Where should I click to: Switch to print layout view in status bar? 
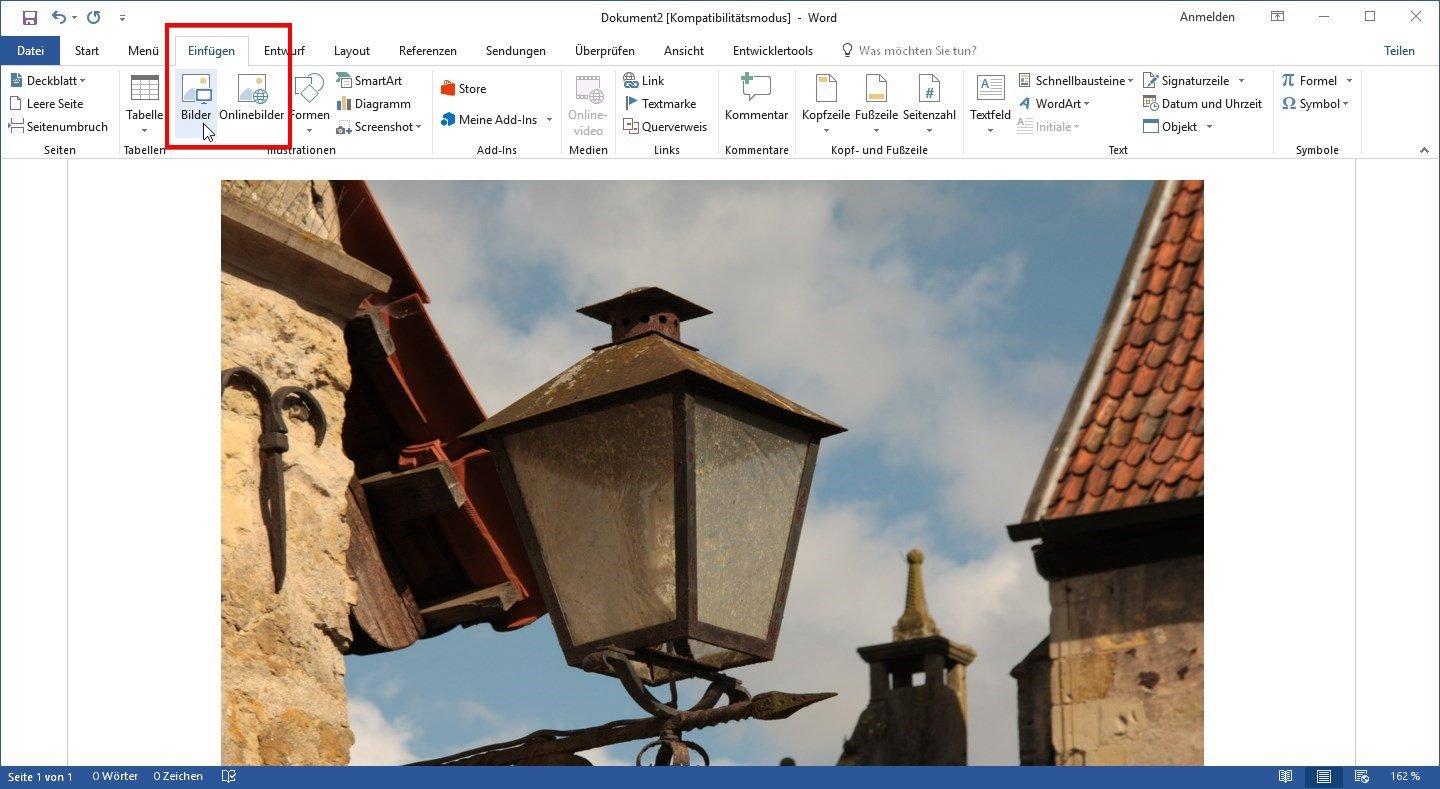tap(1324, 777)
